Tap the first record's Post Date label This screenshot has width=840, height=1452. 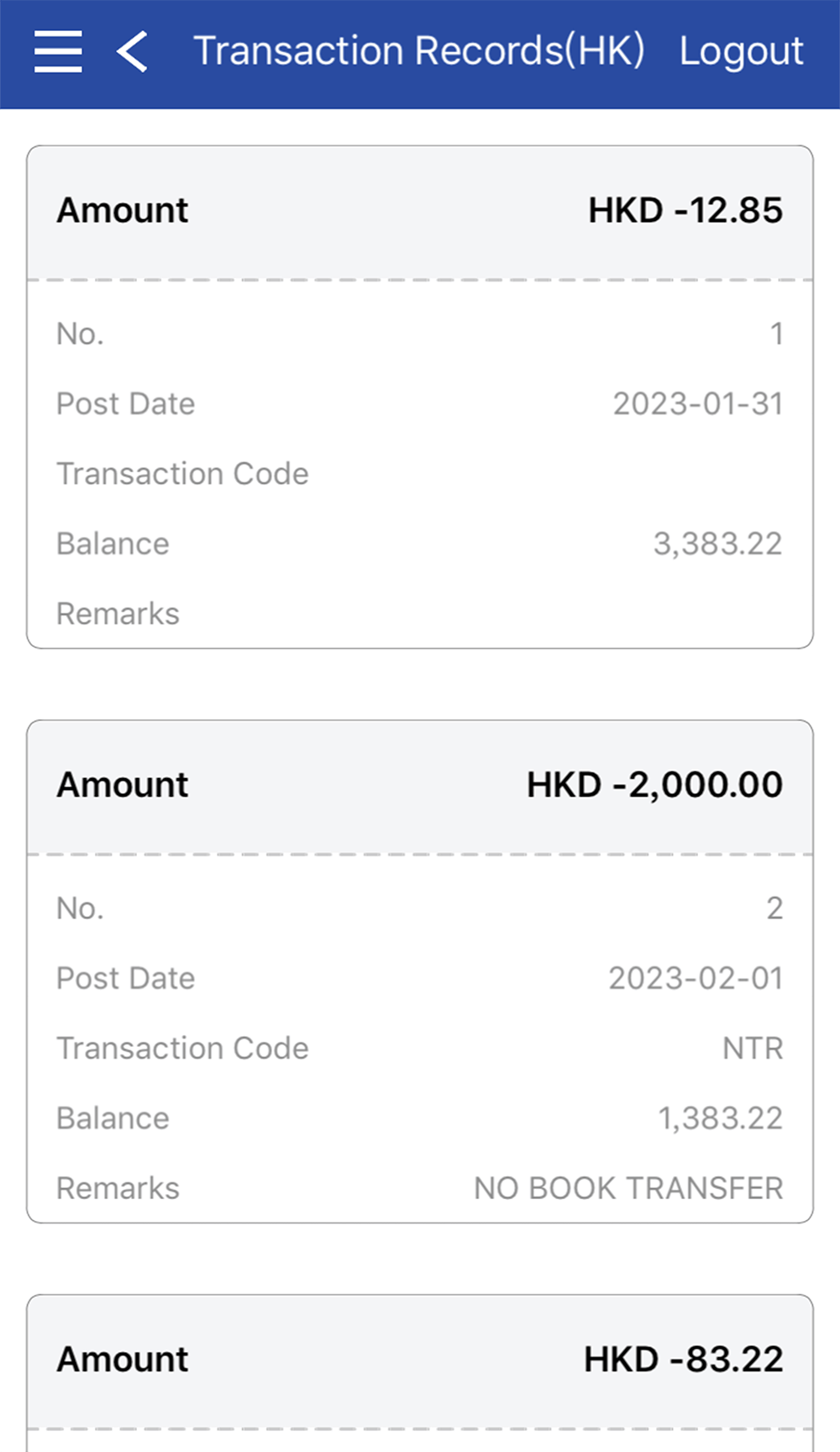pos(125,404)
